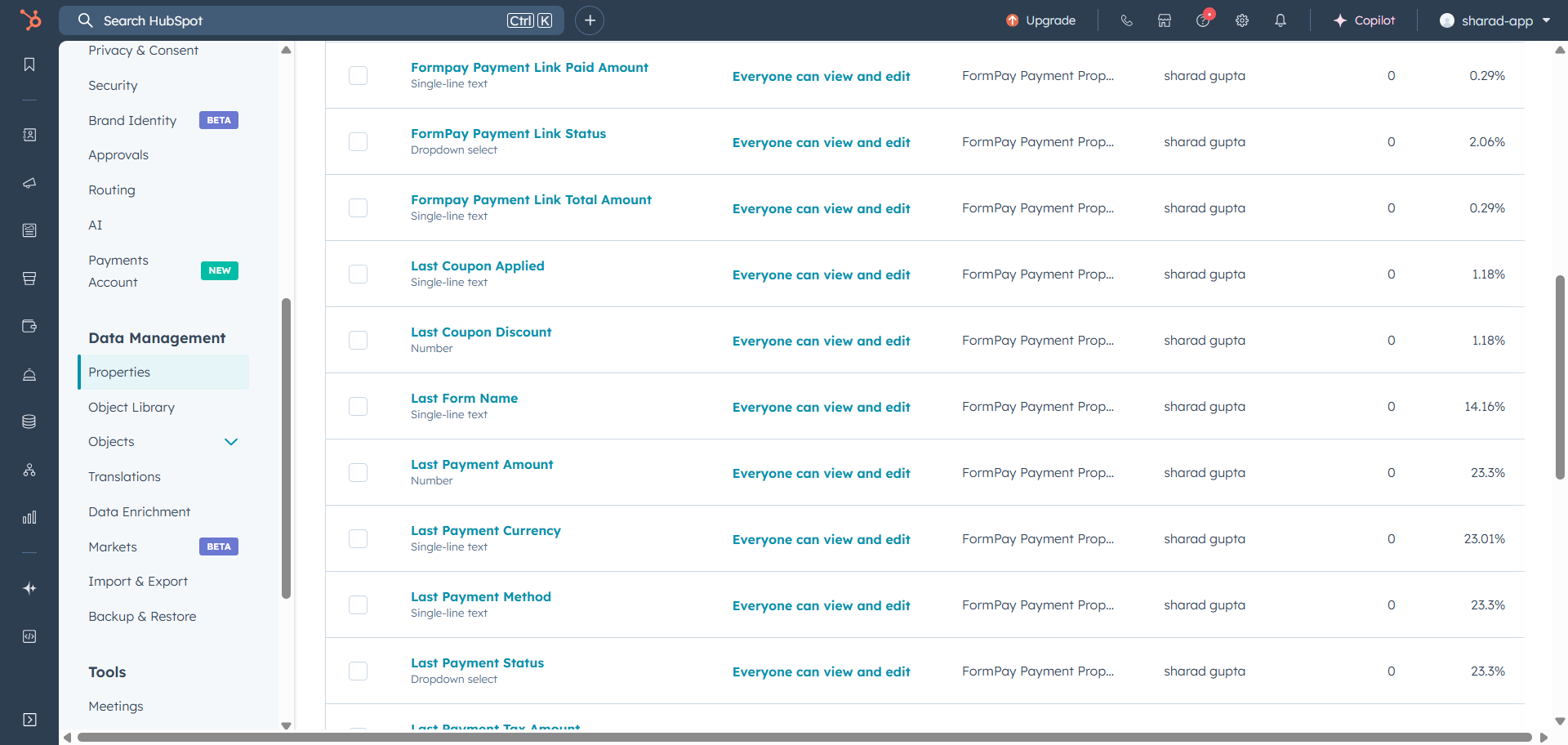Open Breeze AI sparkle icon in rail
This screenshot has width=1568, height=745.
click(x=29, y=588)
